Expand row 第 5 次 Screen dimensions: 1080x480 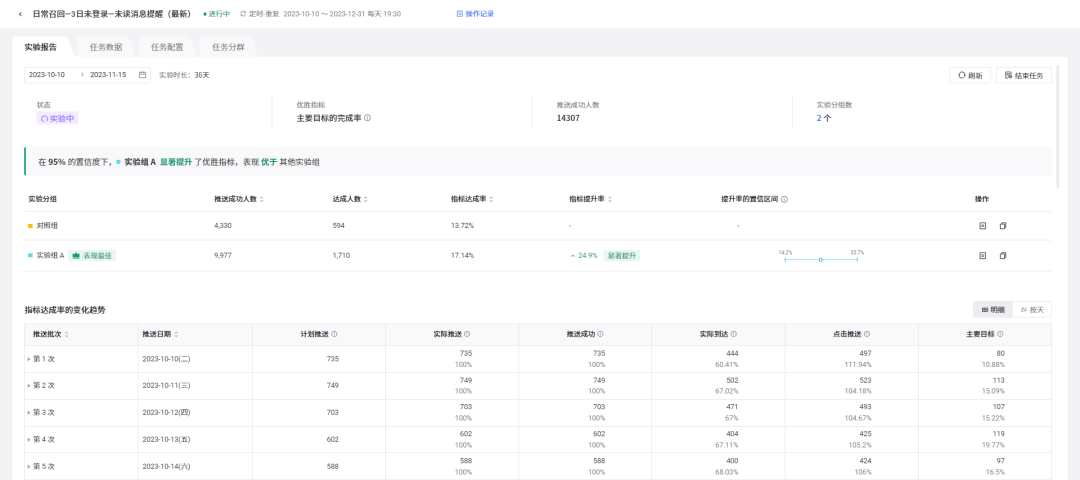pyautogui.click(x=29, y=466)
